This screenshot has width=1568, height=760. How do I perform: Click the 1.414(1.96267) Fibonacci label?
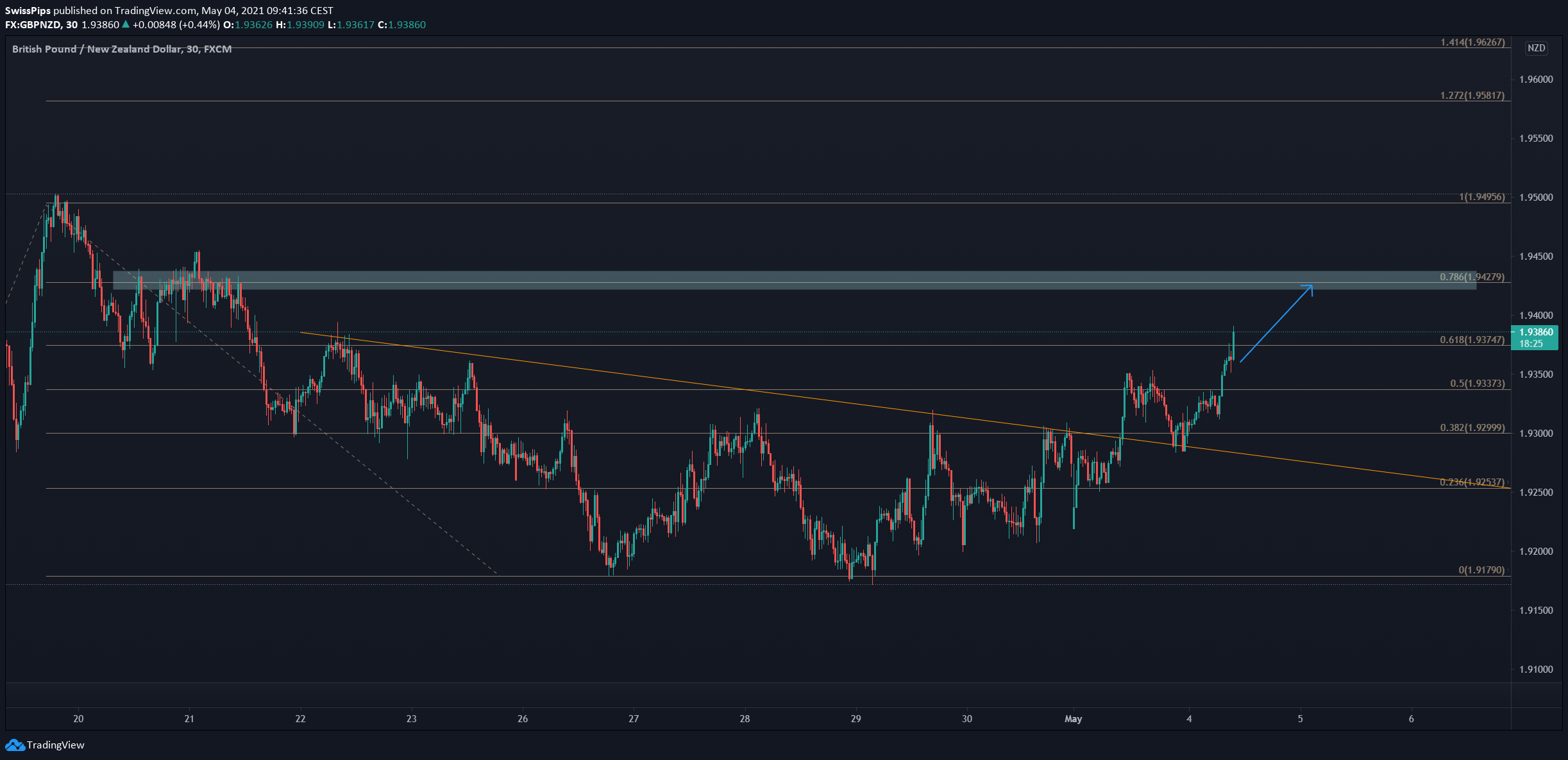tap(1472, 42)
